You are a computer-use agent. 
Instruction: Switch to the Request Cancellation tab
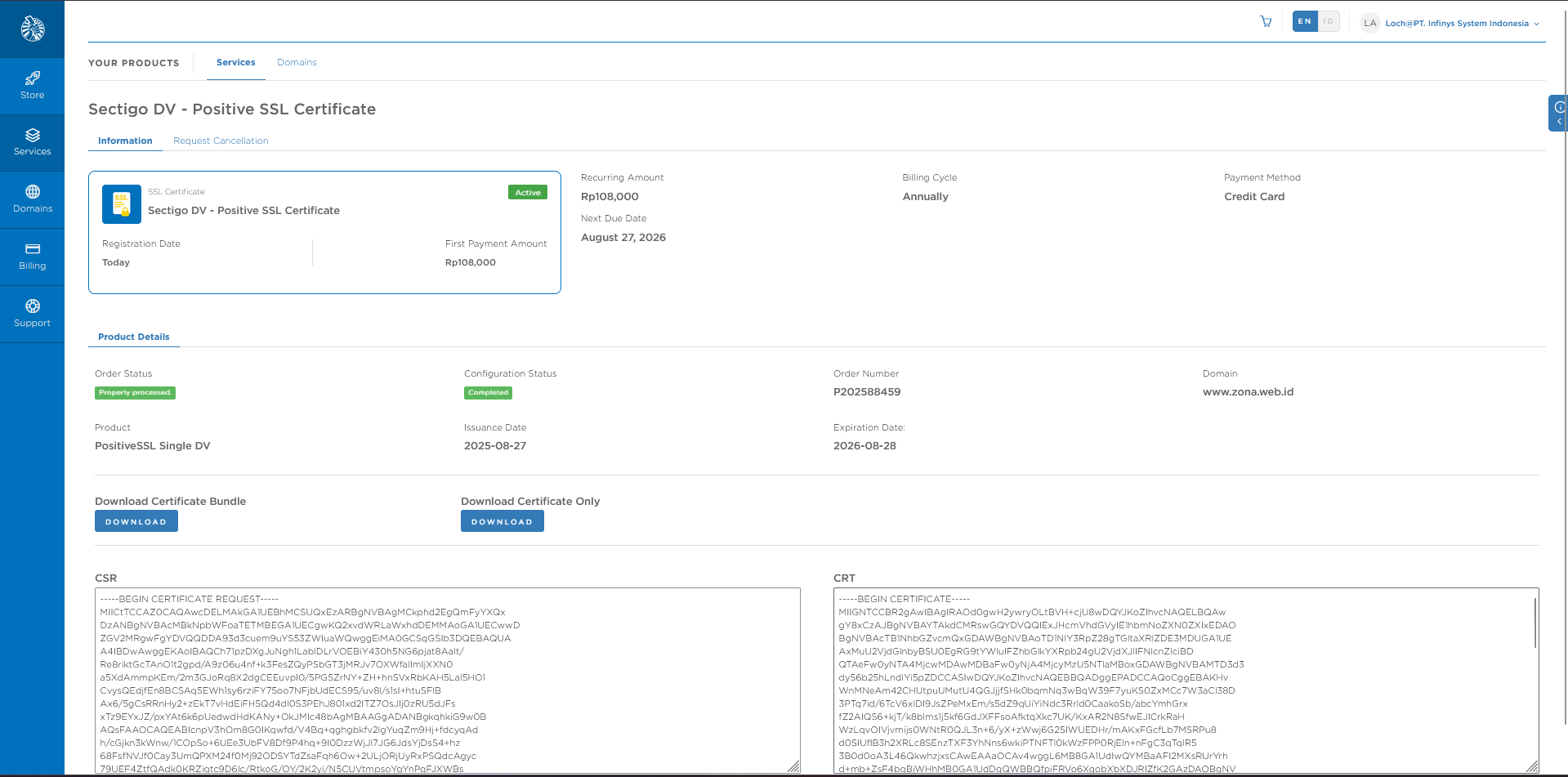pyautogui.click(x=221, y=141)
